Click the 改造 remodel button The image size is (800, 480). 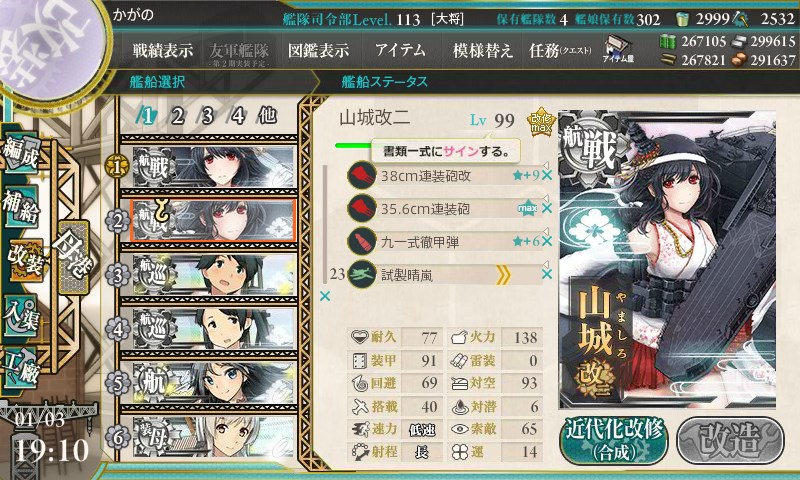pos(730,441)
